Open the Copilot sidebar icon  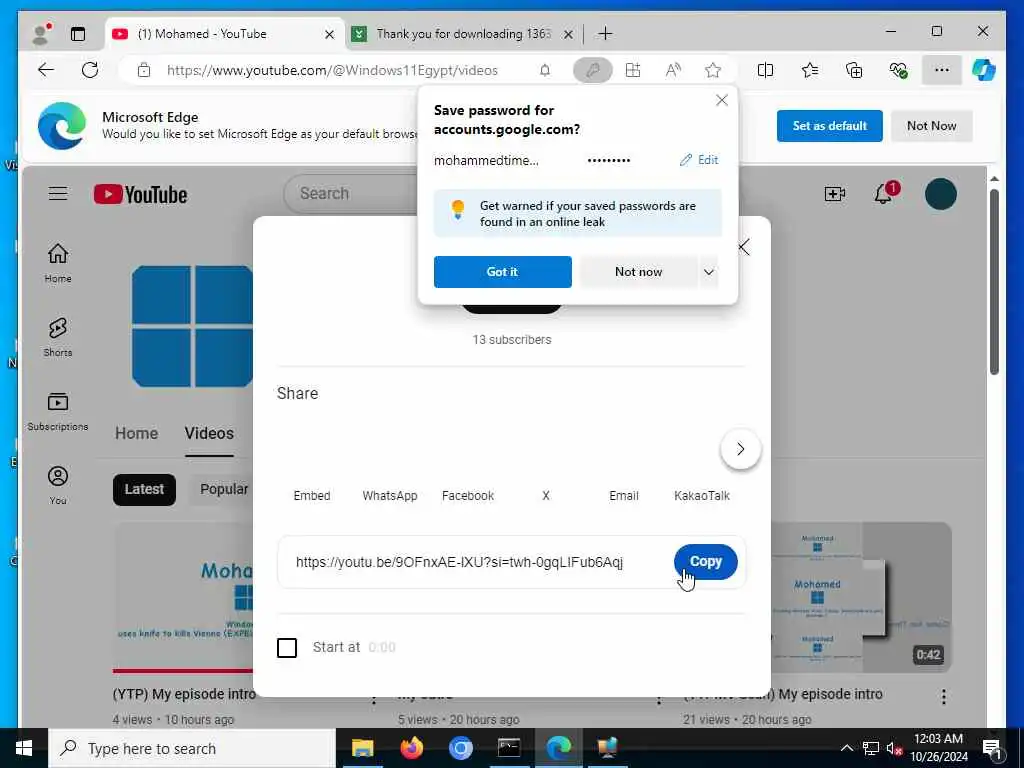(984, 70)
